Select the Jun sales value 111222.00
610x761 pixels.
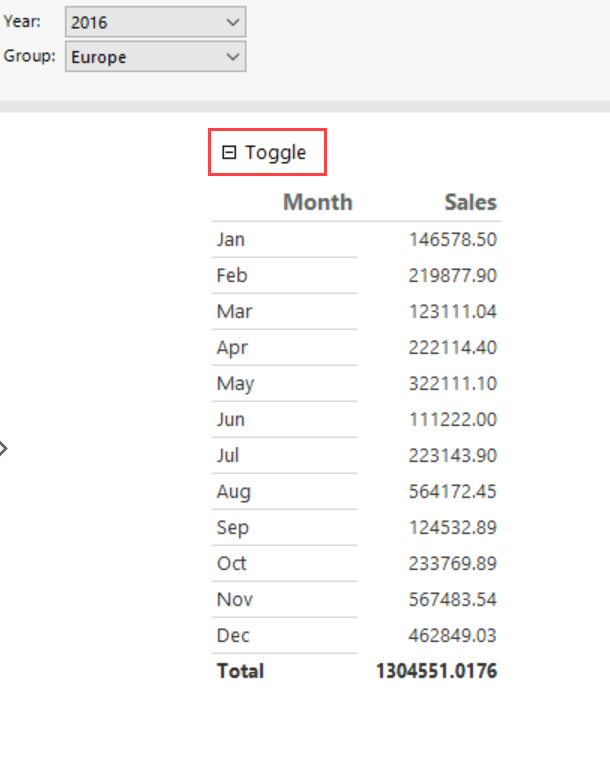[x=452, y=420]
